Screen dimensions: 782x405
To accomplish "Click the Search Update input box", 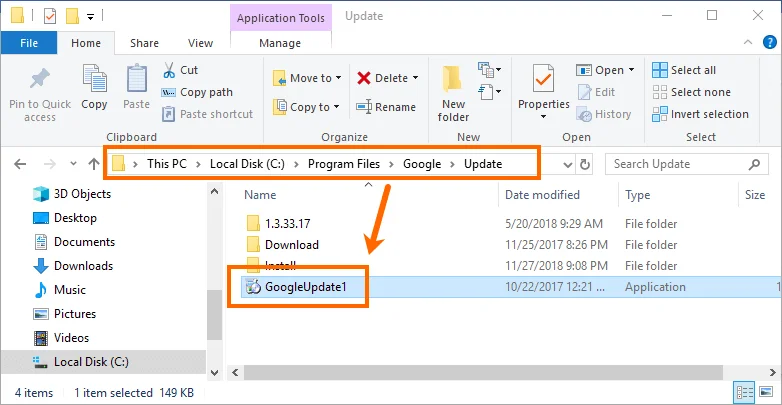I will pyautogui.click(x=688, y=164).
